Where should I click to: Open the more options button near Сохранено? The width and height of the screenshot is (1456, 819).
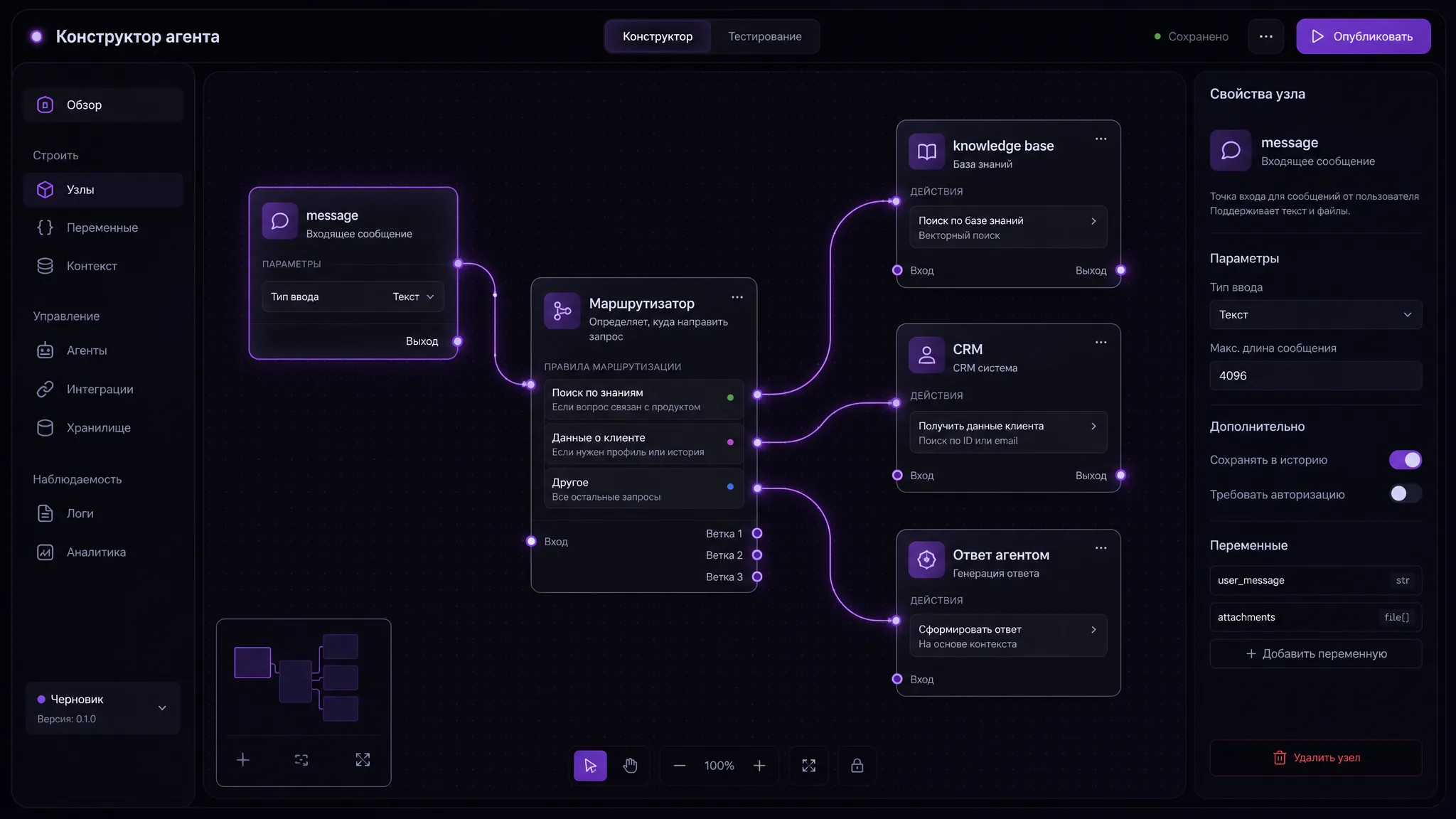click(x=1265, y=36)
